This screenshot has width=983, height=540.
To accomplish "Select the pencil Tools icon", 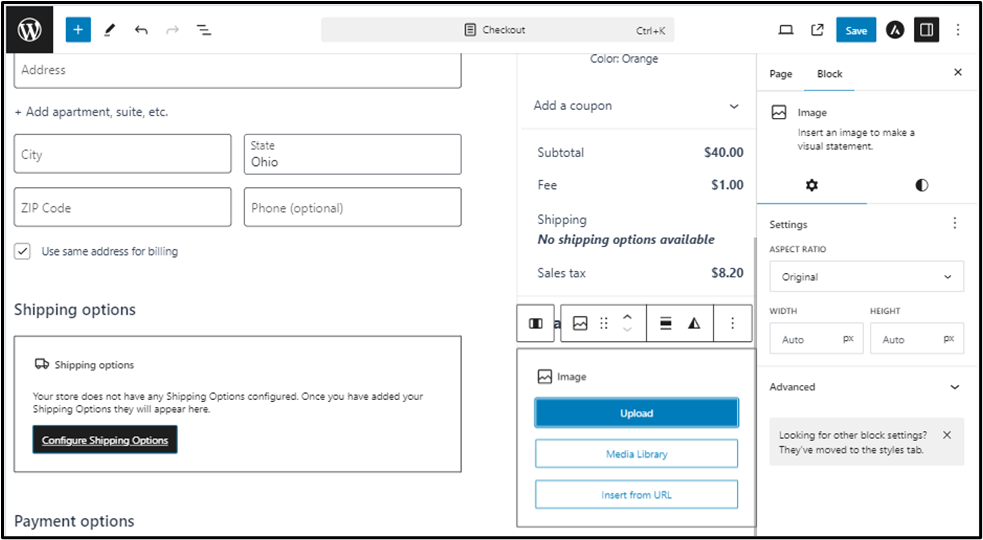I will tap(110, 30).
